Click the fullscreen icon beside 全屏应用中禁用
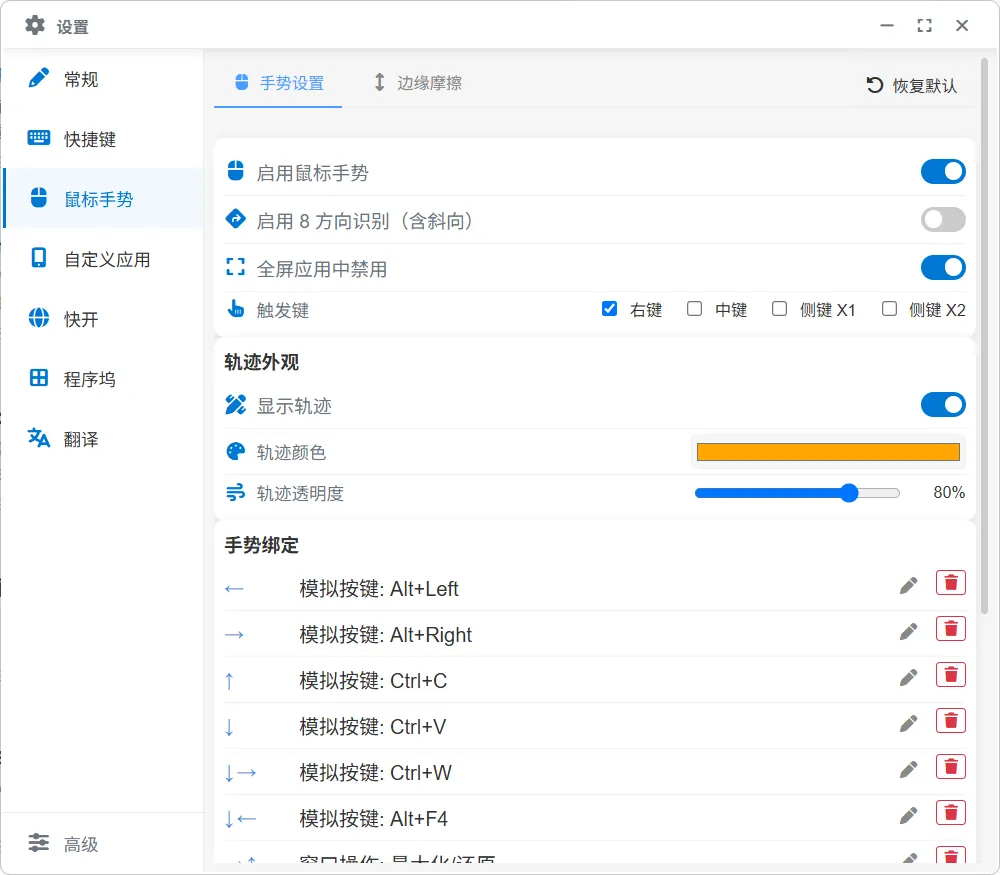The width and height of the screenshot is (1000, 875). 235,267
